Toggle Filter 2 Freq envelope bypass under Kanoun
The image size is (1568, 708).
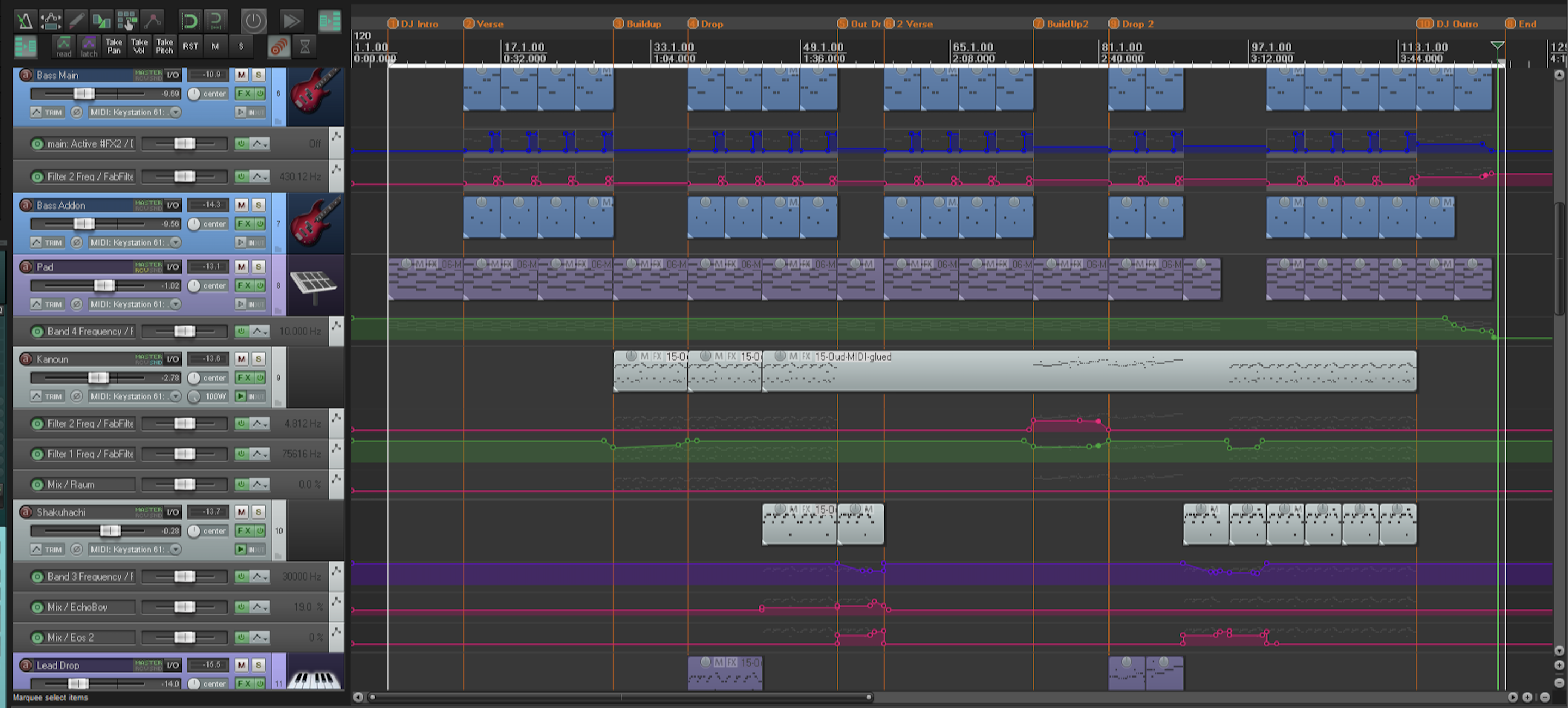click(x=242, y=423)
